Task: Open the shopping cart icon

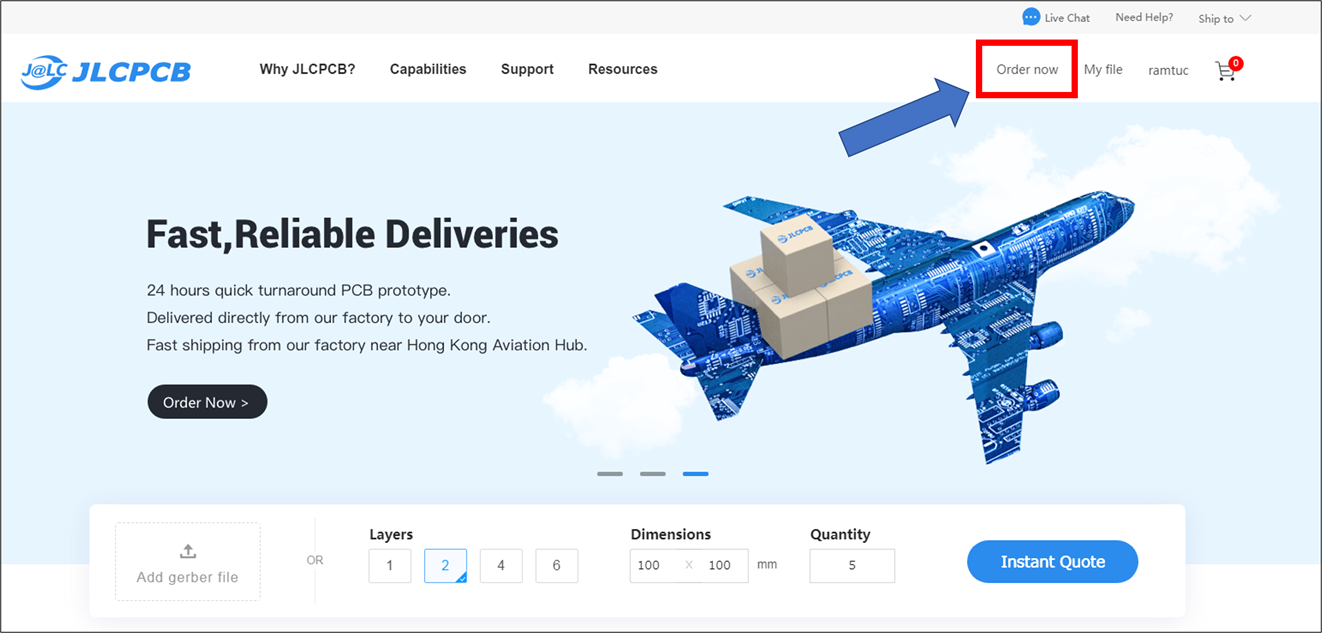Action: pyautogui.click(x=1226, y=70)
